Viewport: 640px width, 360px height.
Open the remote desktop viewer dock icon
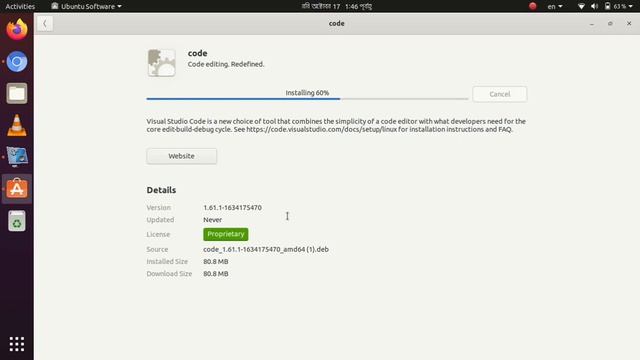tap(17, 157)
